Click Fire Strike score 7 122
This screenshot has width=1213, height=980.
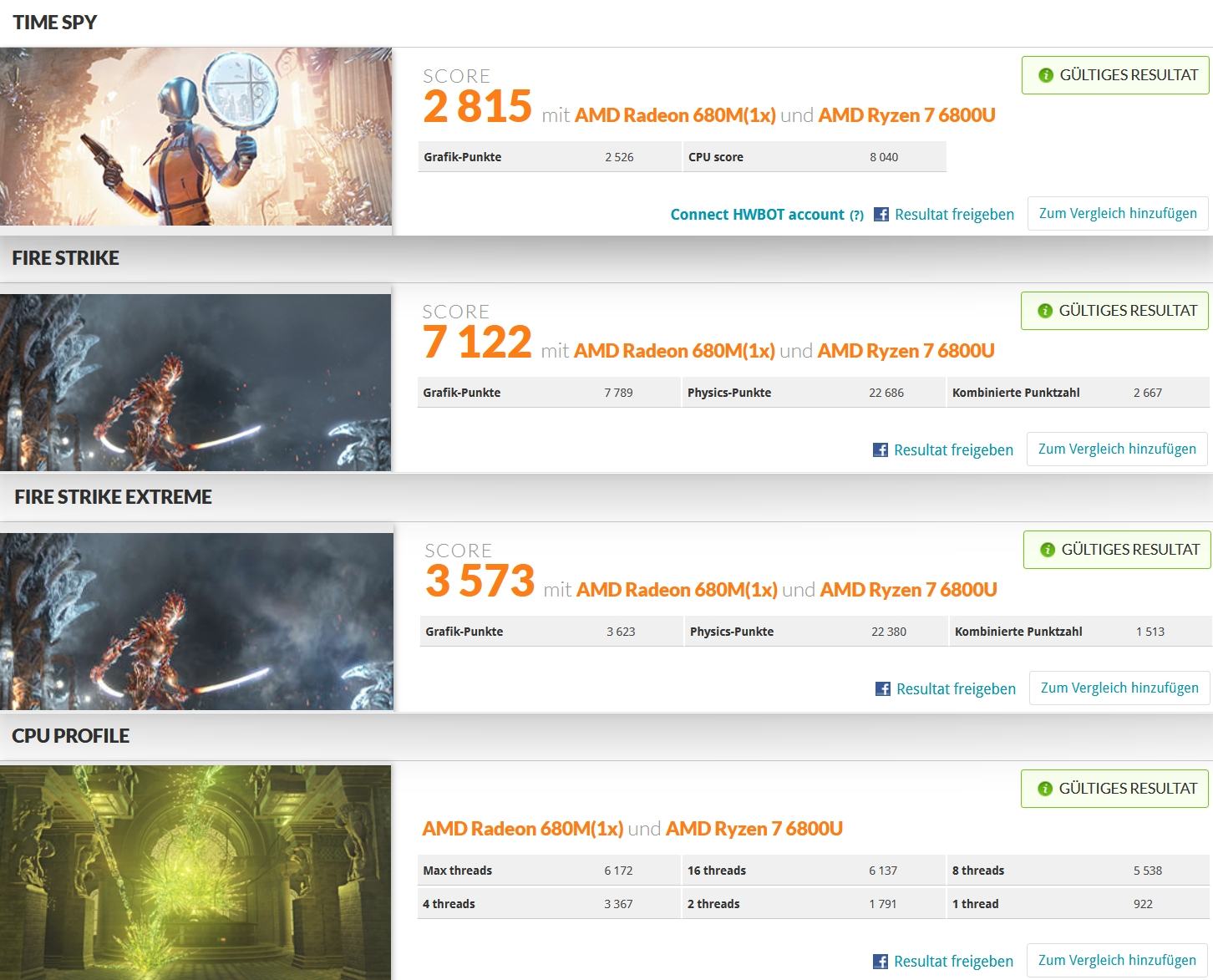click(x=477, y=343)
